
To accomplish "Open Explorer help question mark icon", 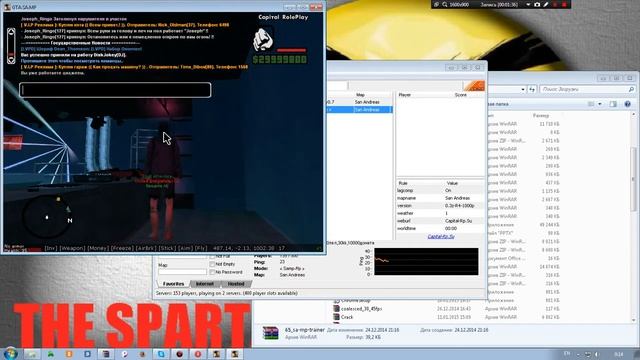I will (x=628, y=104).
